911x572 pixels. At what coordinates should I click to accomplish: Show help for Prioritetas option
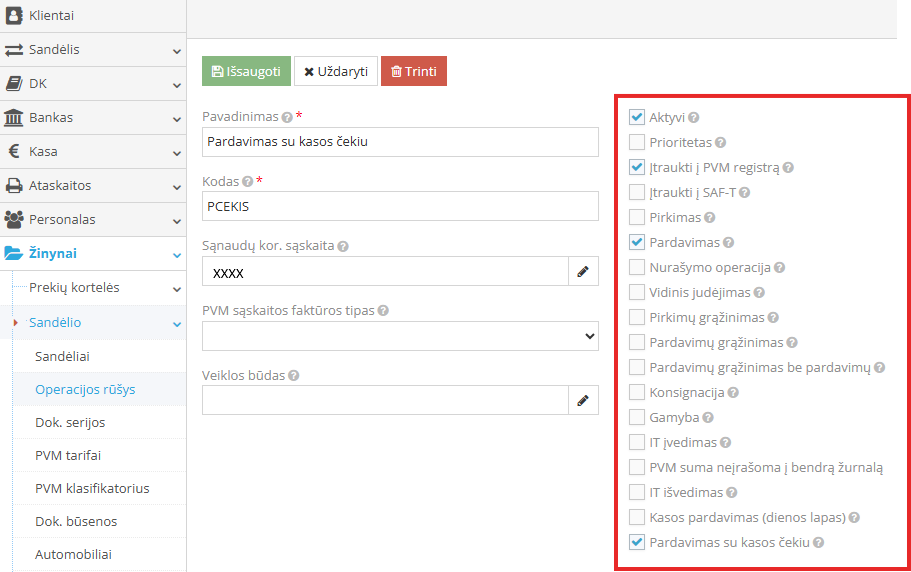(720, 143)
